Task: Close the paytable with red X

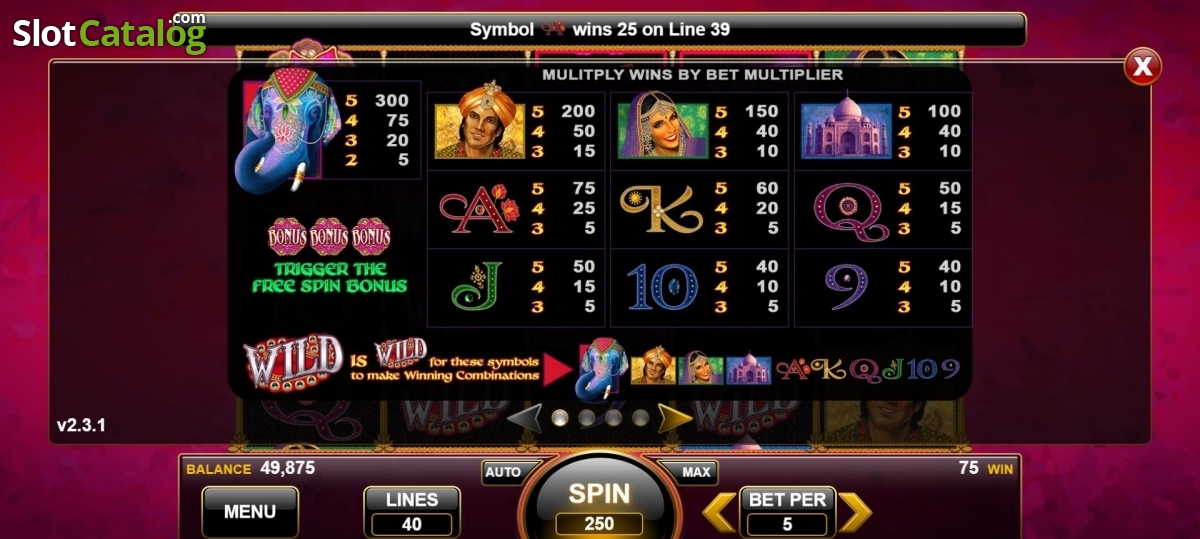Action: pyautogui.click(x=1142, y=67)
